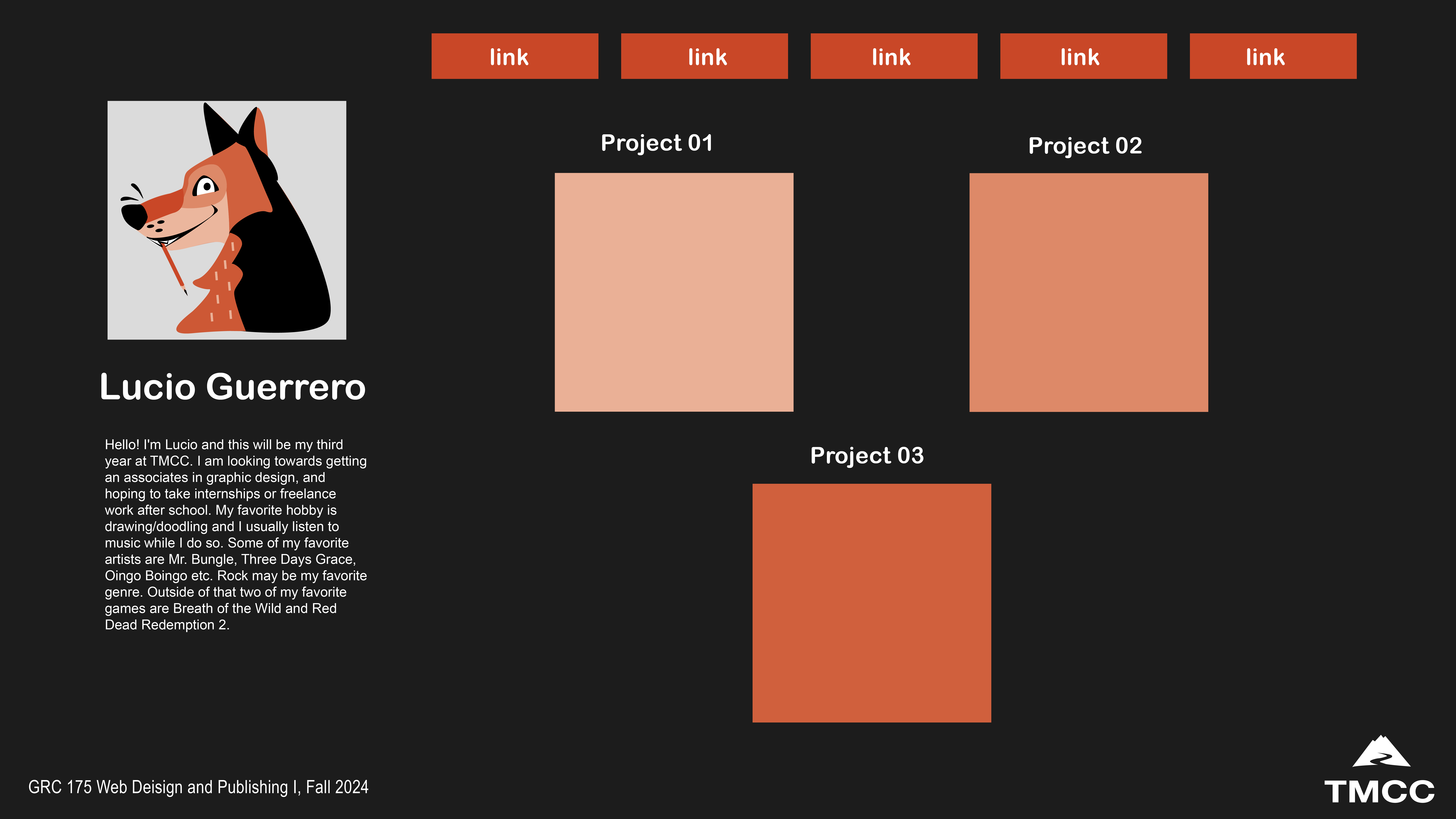
Task: Open the Project 02 placeholder tile
Action: click(1089, 292)
